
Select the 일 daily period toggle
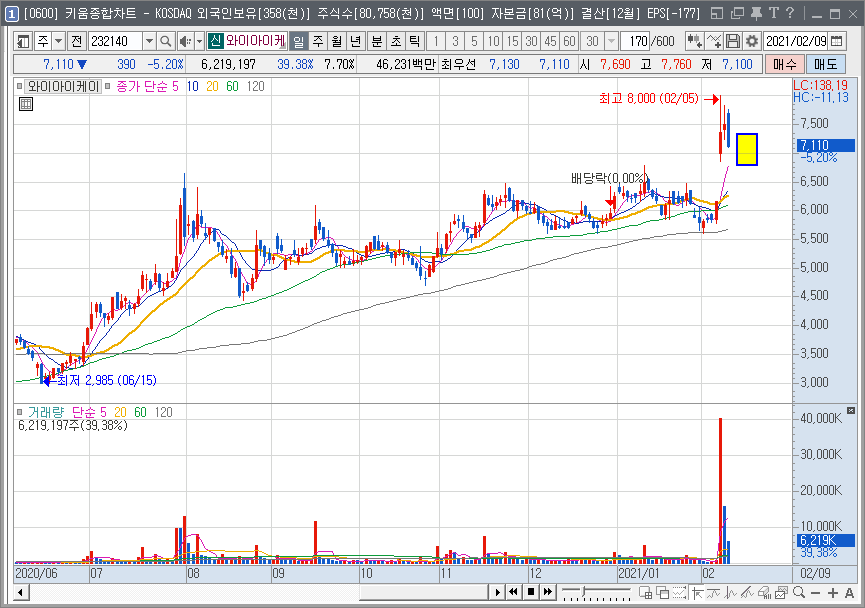tap(298, 41)
